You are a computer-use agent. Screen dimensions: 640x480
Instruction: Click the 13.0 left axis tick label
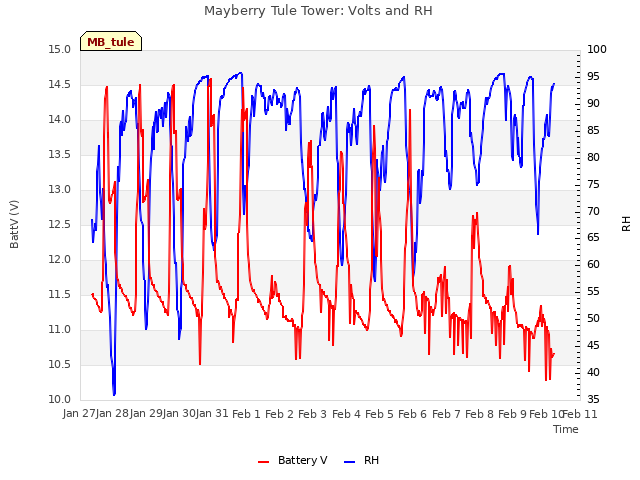(60, 190)
